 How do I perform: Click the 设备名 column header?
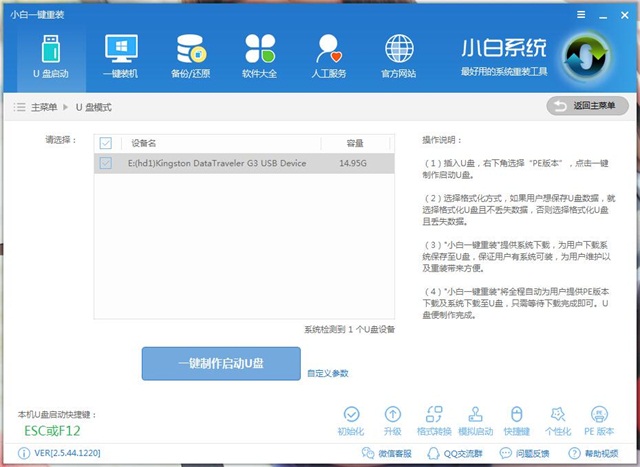click(143, 143)
